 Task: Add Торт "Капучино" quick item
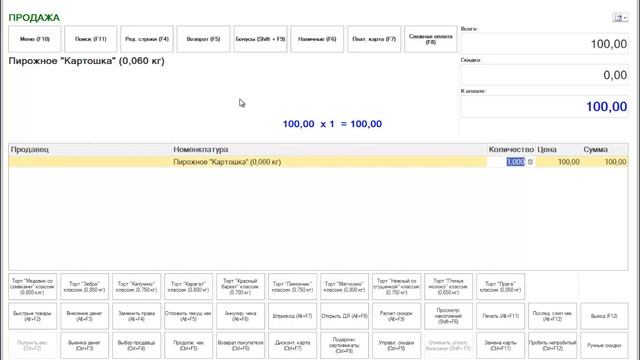click(136, 287)
